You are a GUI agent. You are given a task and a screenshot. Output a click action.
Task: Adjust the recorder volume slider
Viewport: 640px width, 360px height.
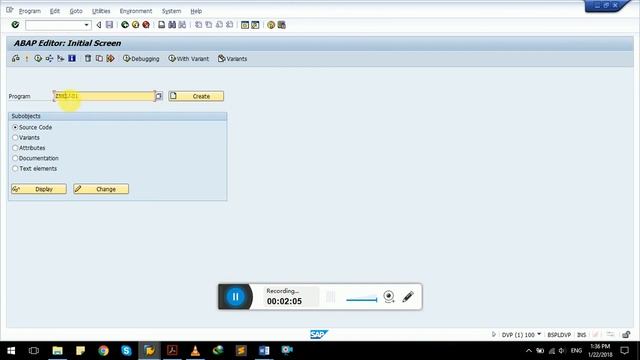pyautogui.click(x=362, y=300)
